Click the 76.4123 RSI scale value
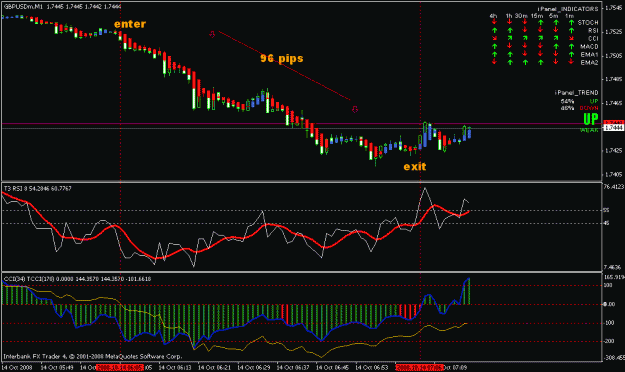625x372 pixels. click(x=614, y=186)
